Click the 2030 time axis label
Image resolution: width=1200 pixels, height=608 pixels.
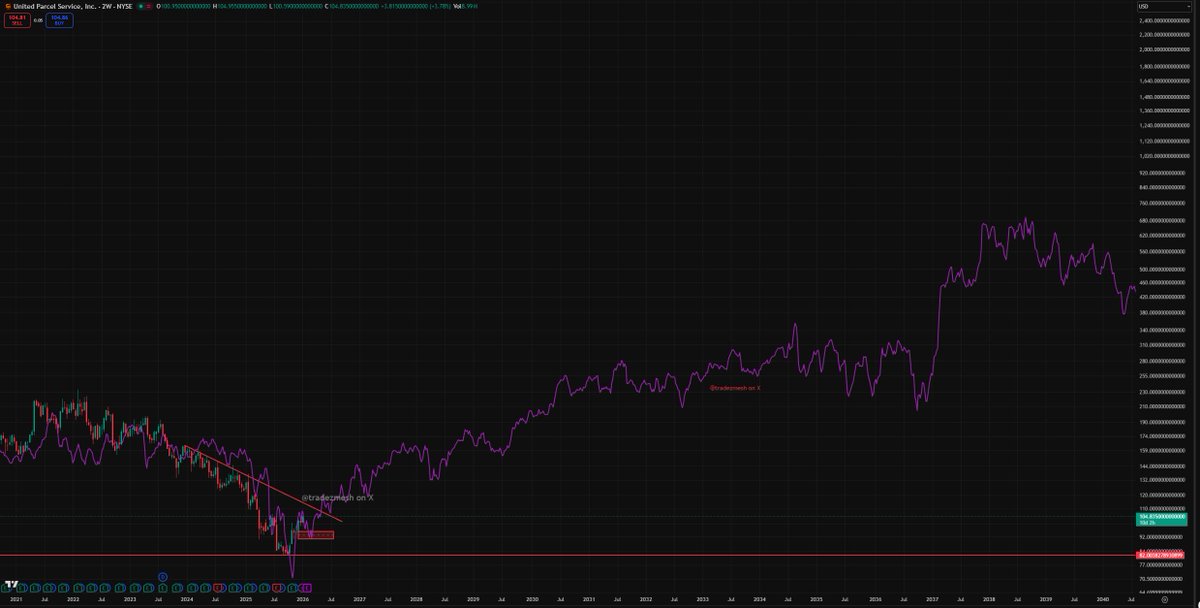[x=532, y=599]
